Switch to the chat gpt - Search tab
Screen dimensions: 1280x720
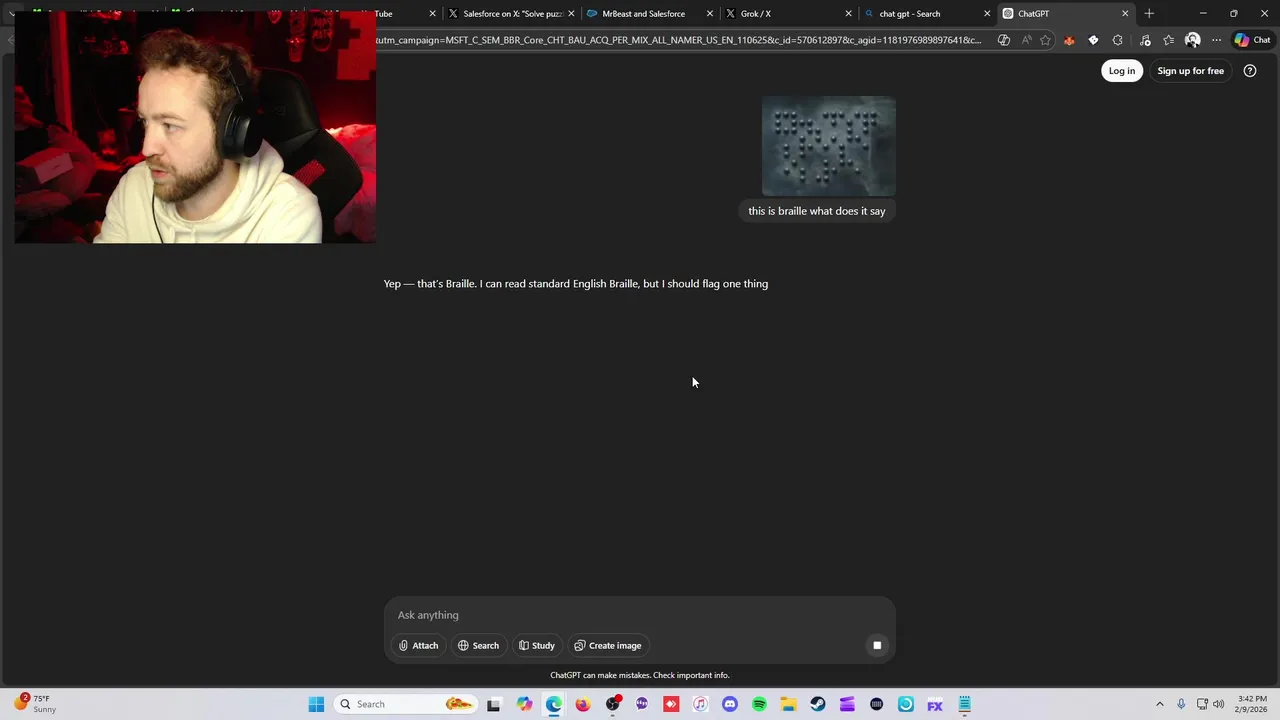[920, 14]
